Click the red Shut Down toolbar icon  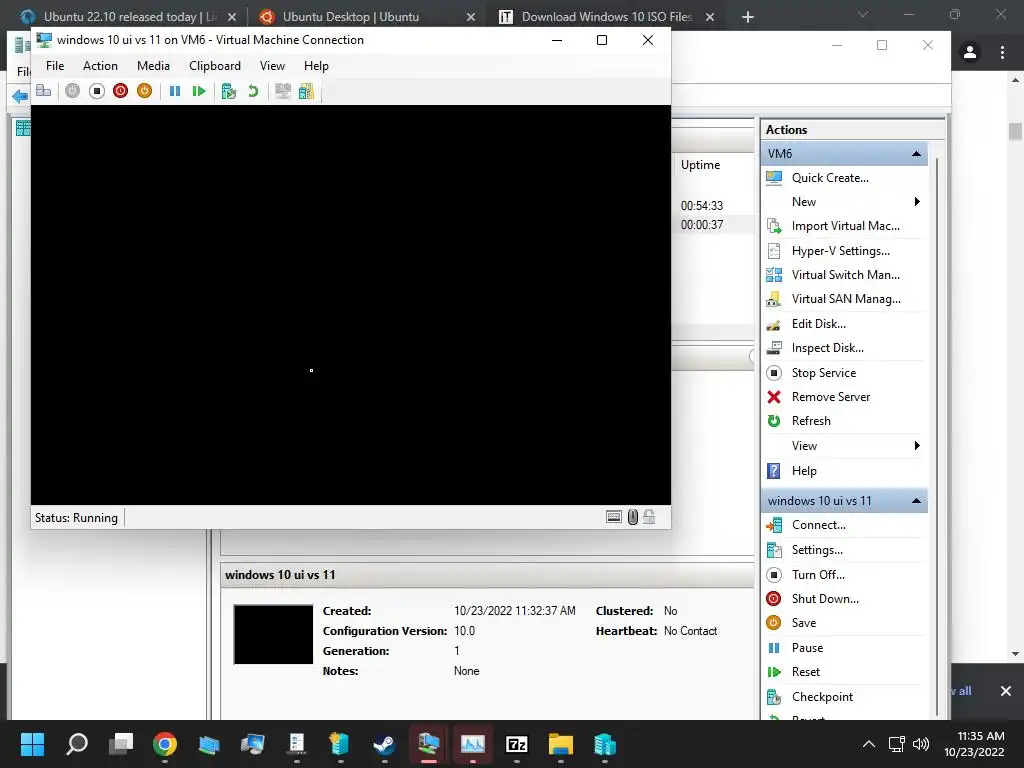click(120, 91)
